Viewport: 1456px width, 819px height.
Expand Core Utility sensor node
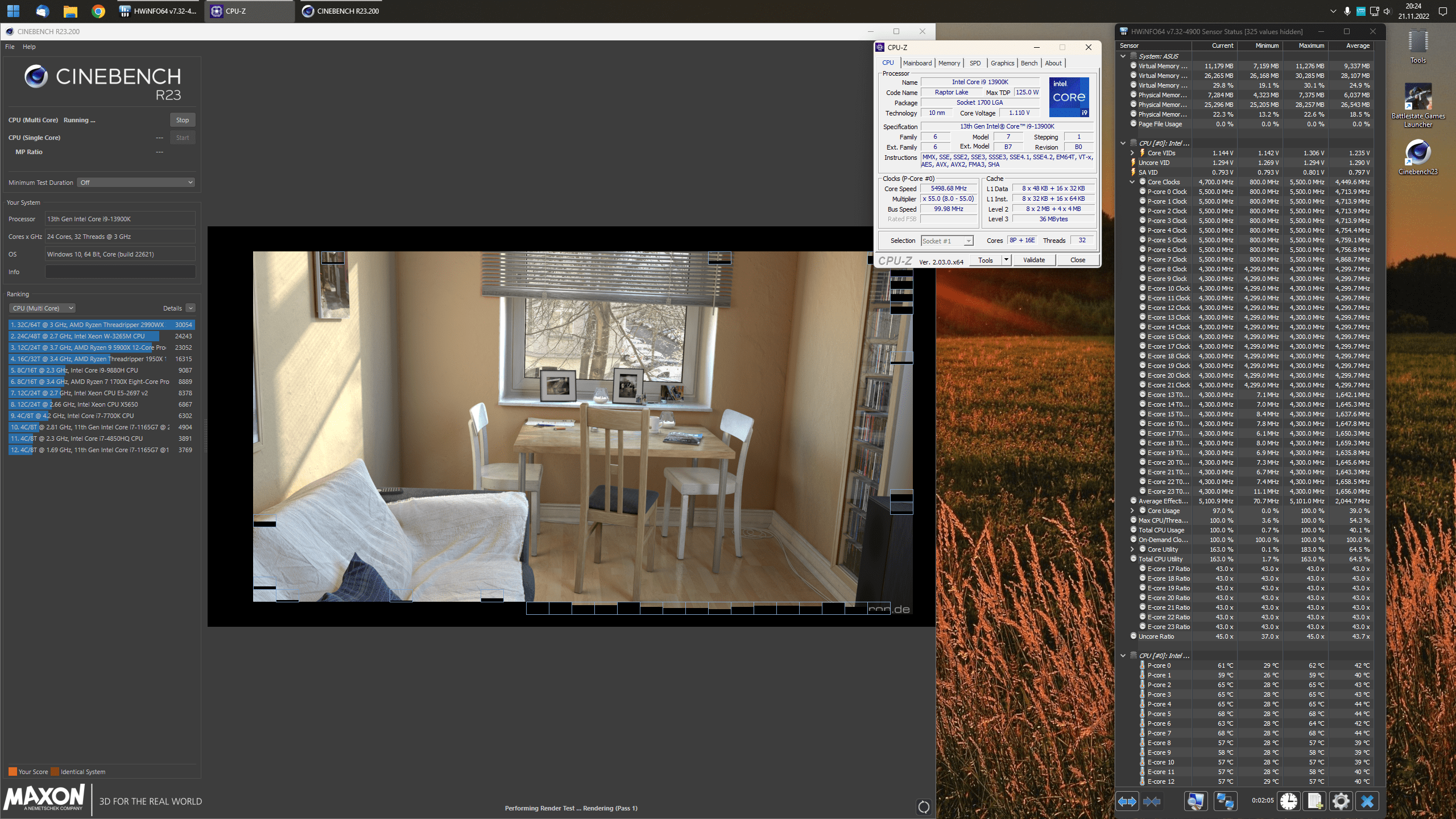pos(1132,549)
